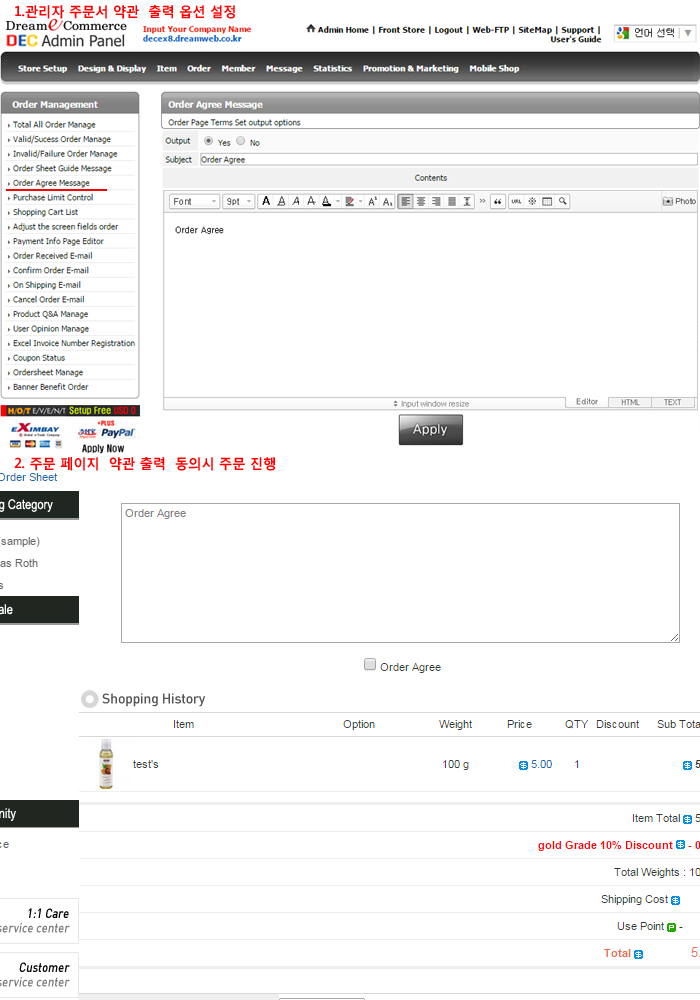This screenshot has width=700, height=1000.
Task: Click the bold text icon in editor
Action: coord(265,201)
